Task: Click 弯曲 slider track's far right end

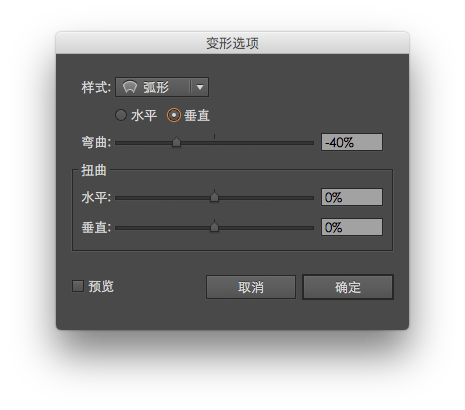Action: click(312, 143)
